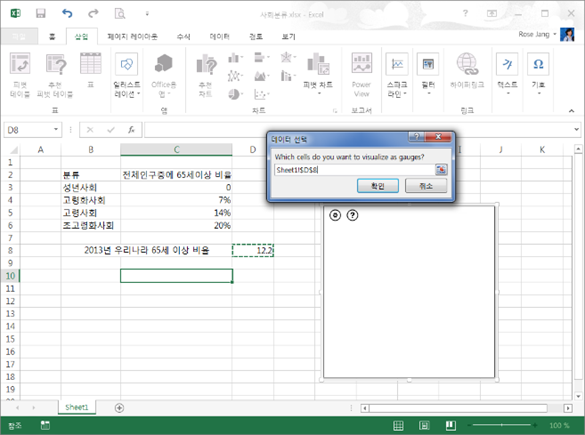Click the cell range input in dialog

[354, 170]
